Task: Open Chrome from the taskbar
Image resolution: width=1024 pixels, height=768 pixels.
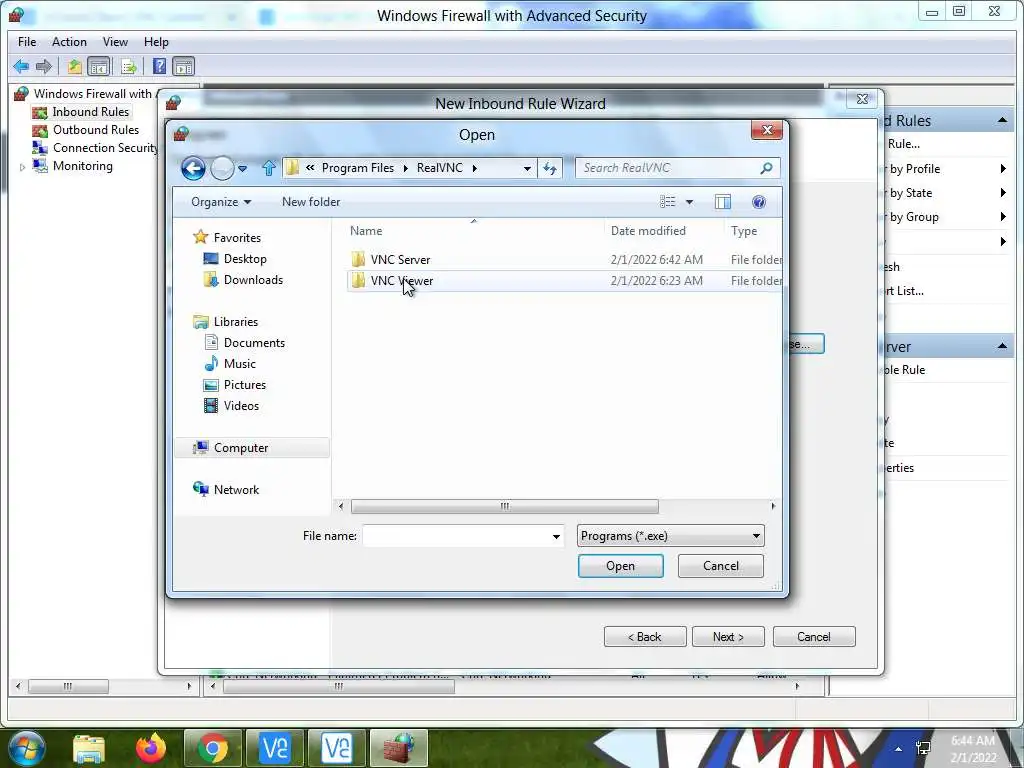Action: [213, 748]
